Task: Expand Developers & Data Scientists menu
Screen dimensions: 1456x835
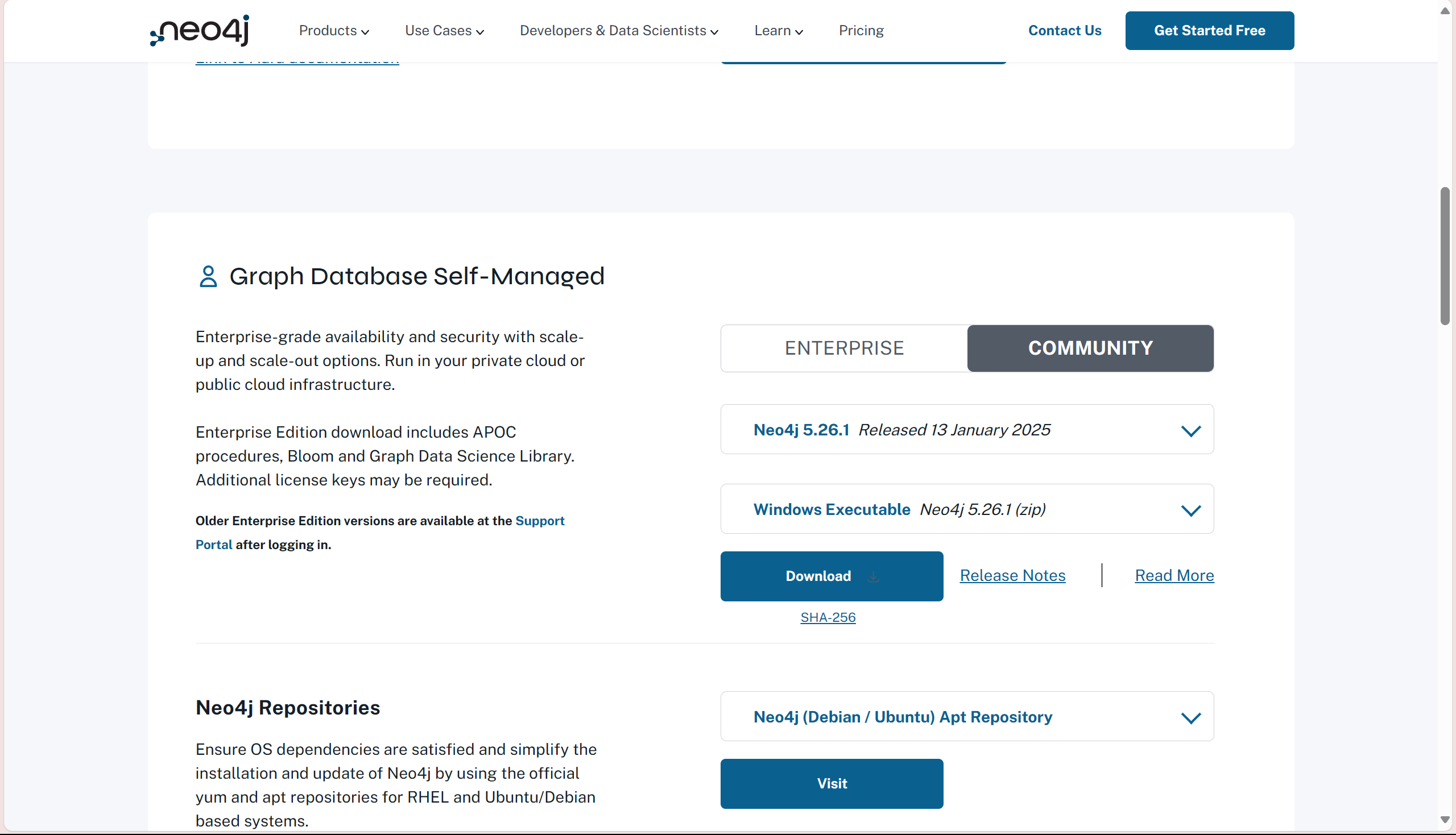Action: click(x=618, y=30)
